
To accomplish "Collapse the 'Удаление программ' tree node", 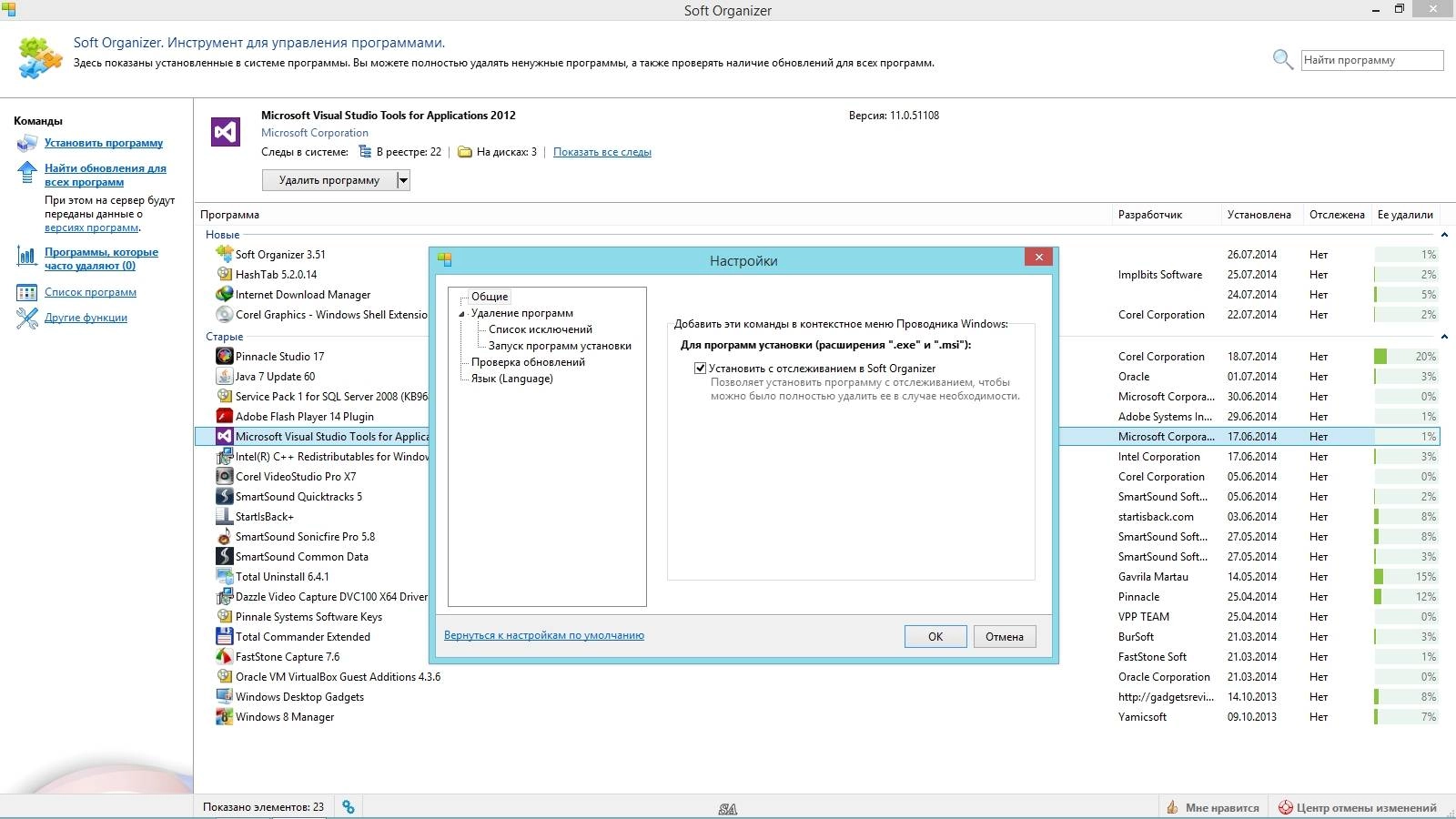I will click(462, 314).
